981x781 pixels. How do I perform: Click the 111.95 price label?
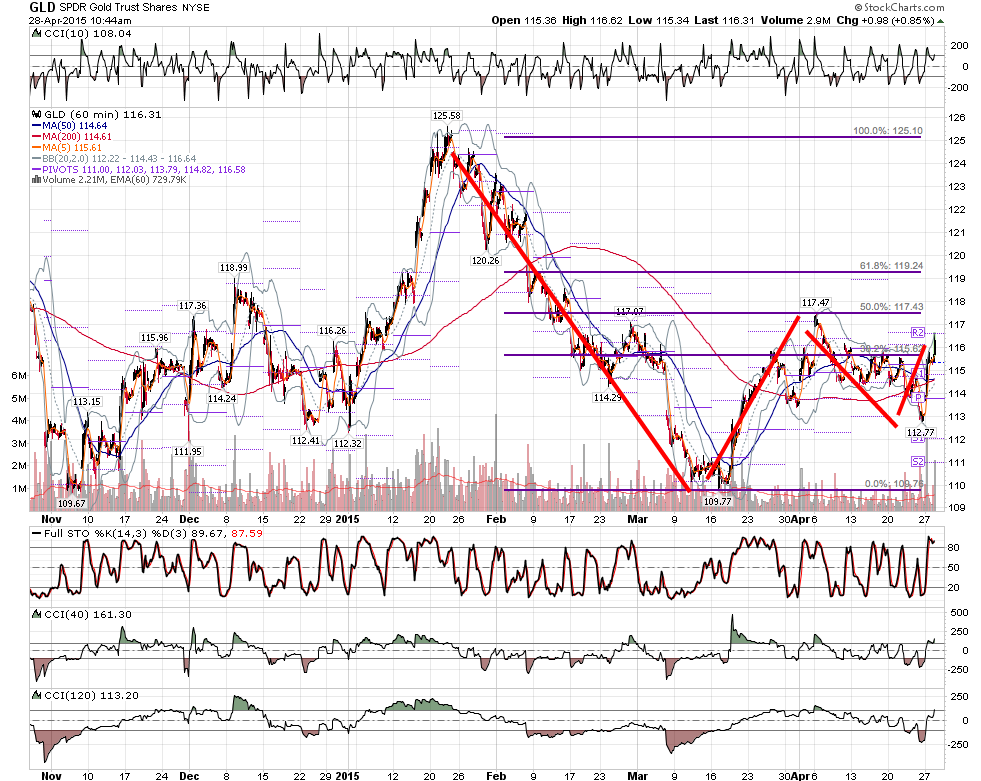(188, 451)
